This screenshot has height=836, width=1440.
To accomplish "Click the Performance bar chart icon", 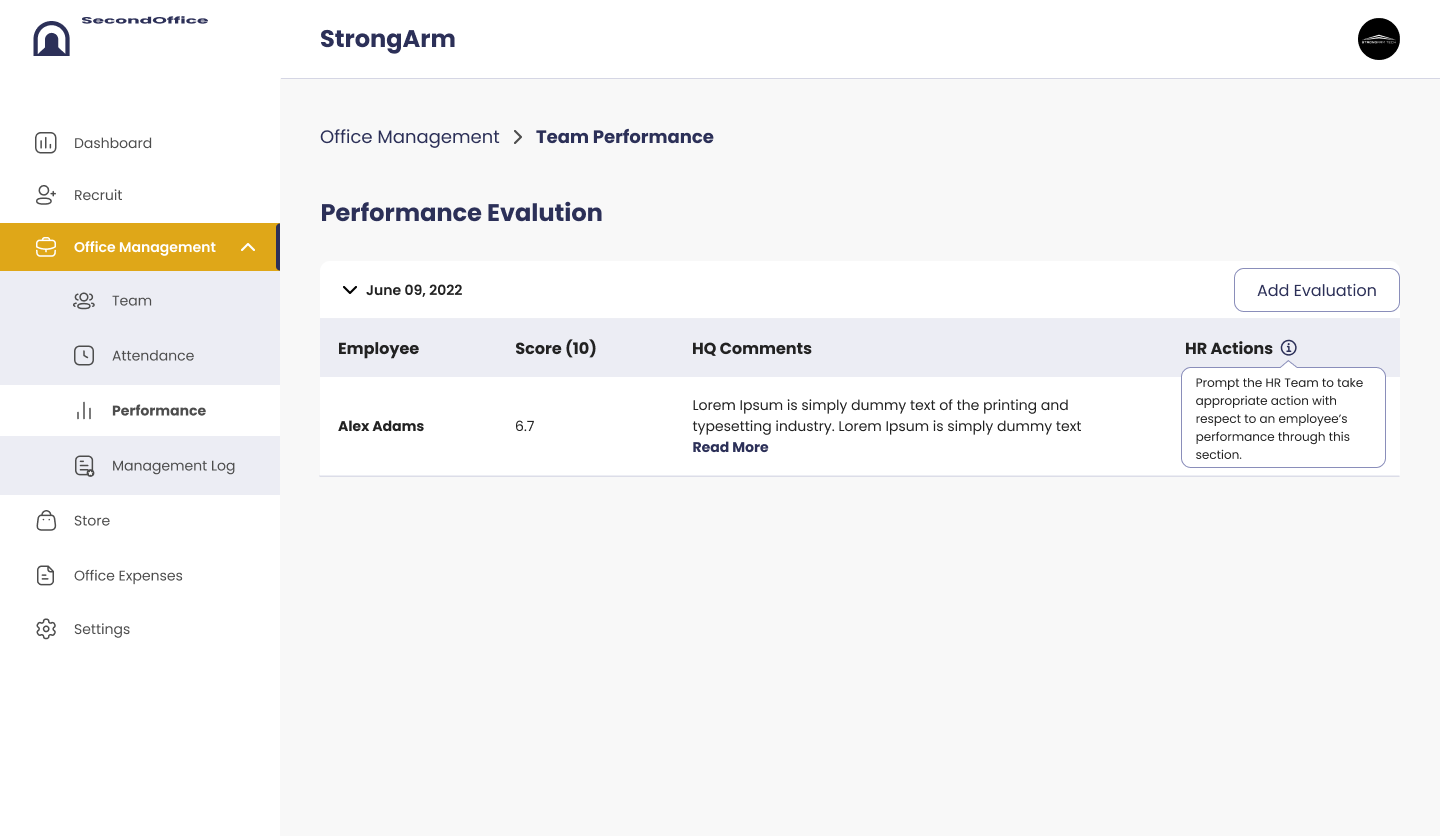I will [84, 411].
